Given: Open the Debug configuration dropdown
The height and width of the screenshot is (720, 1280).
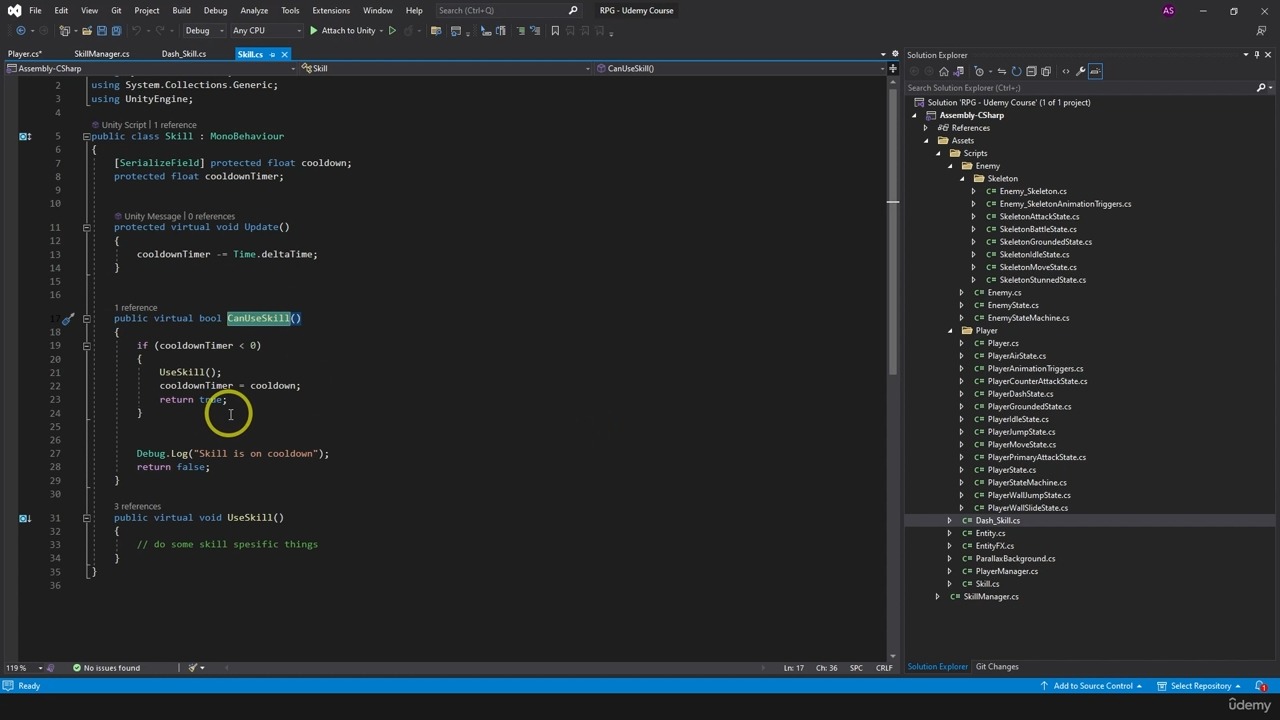Looking at the screenshot, I should (x=203, y=31).
